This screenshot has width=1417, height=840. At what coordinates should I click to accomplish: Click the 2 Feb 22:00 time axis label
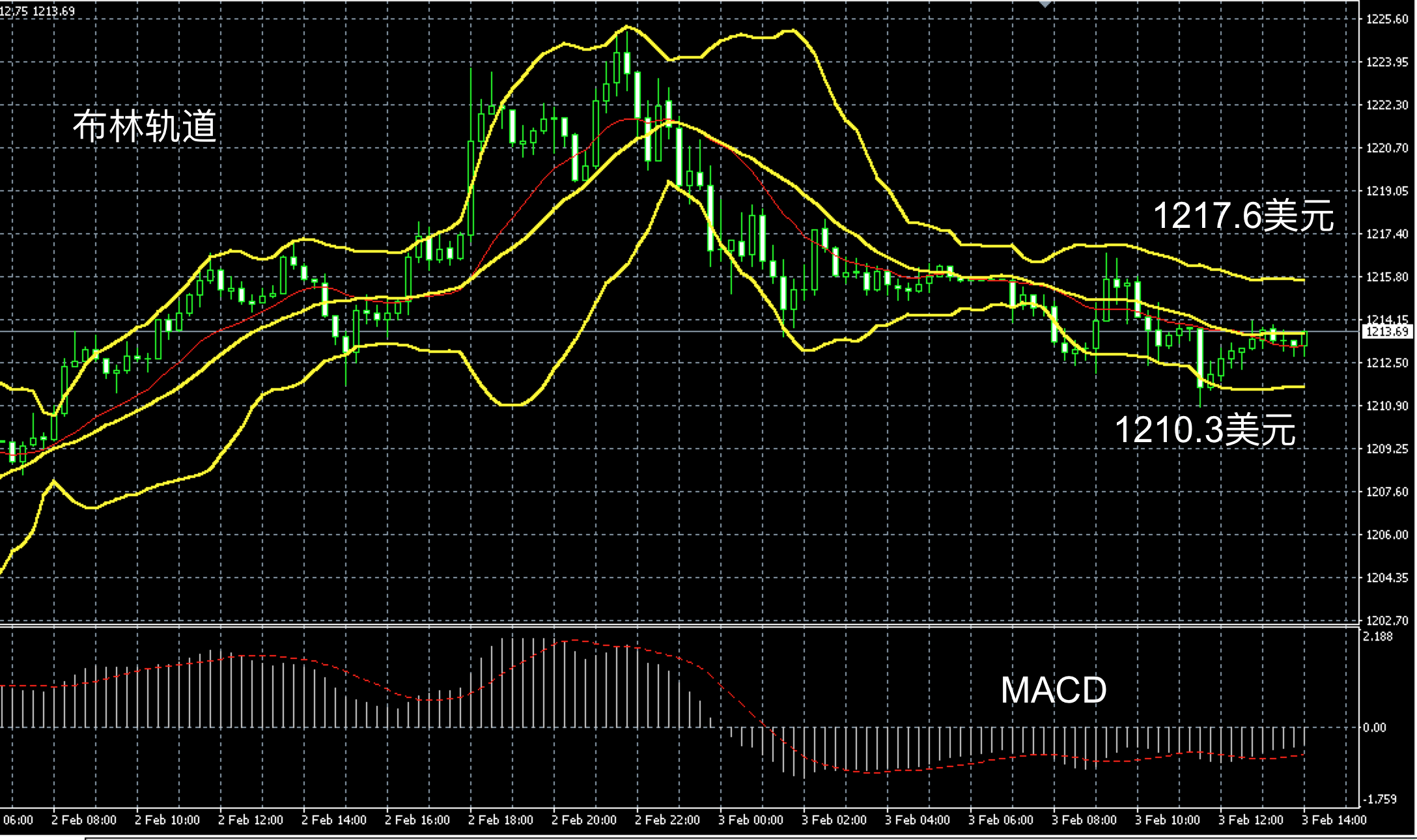[x=667, y=820]
